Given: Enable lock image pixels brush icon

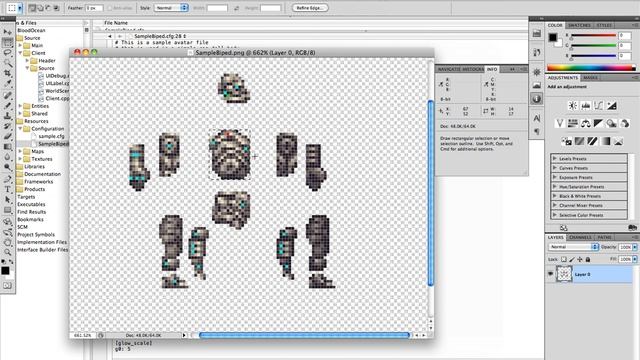Looking at the screenshot, I should 571,259.
